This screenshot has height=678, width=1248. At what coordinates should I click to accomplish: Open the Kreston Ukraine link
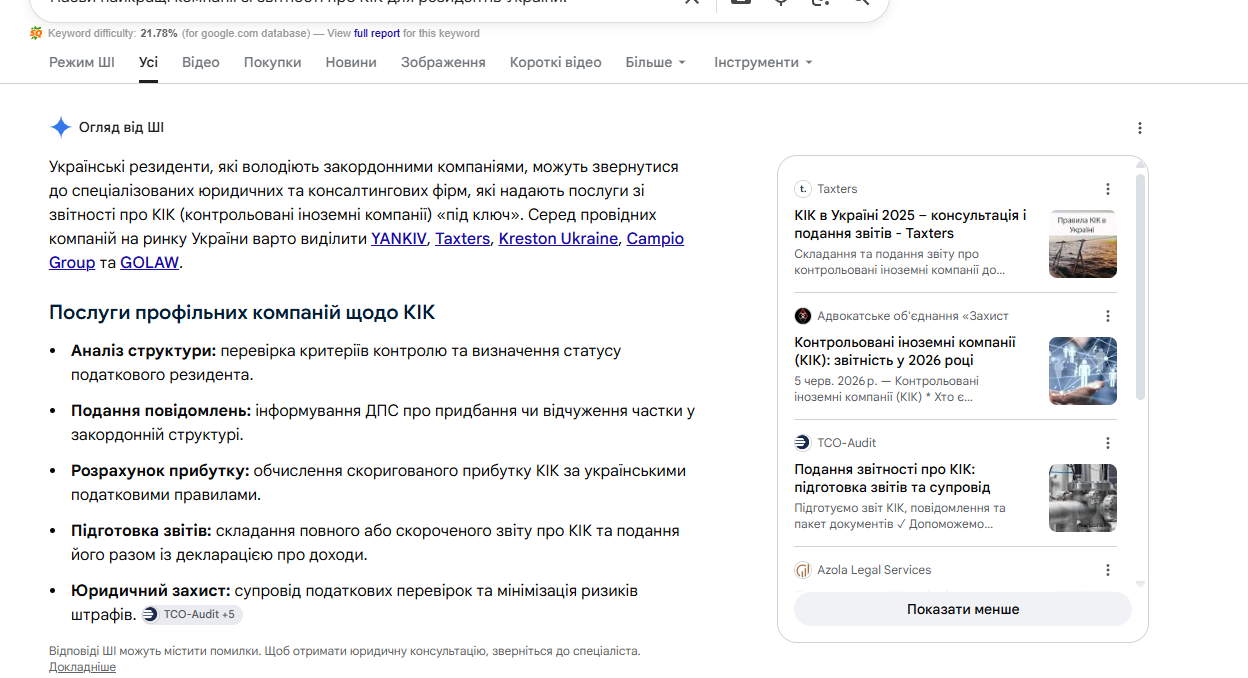558,238
